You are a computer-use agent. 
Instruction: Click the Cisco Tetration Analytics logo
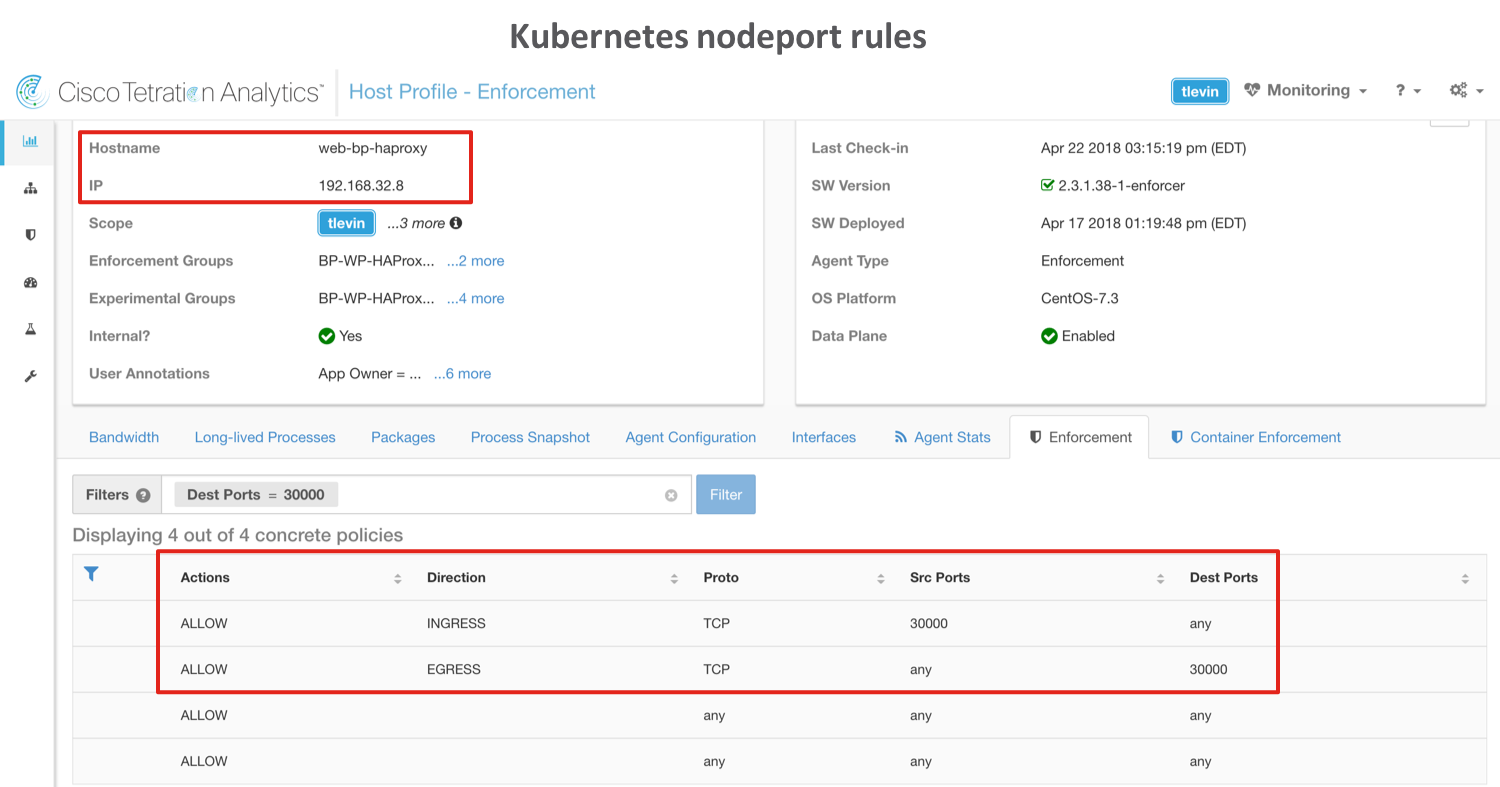click(x=169, y=92)
